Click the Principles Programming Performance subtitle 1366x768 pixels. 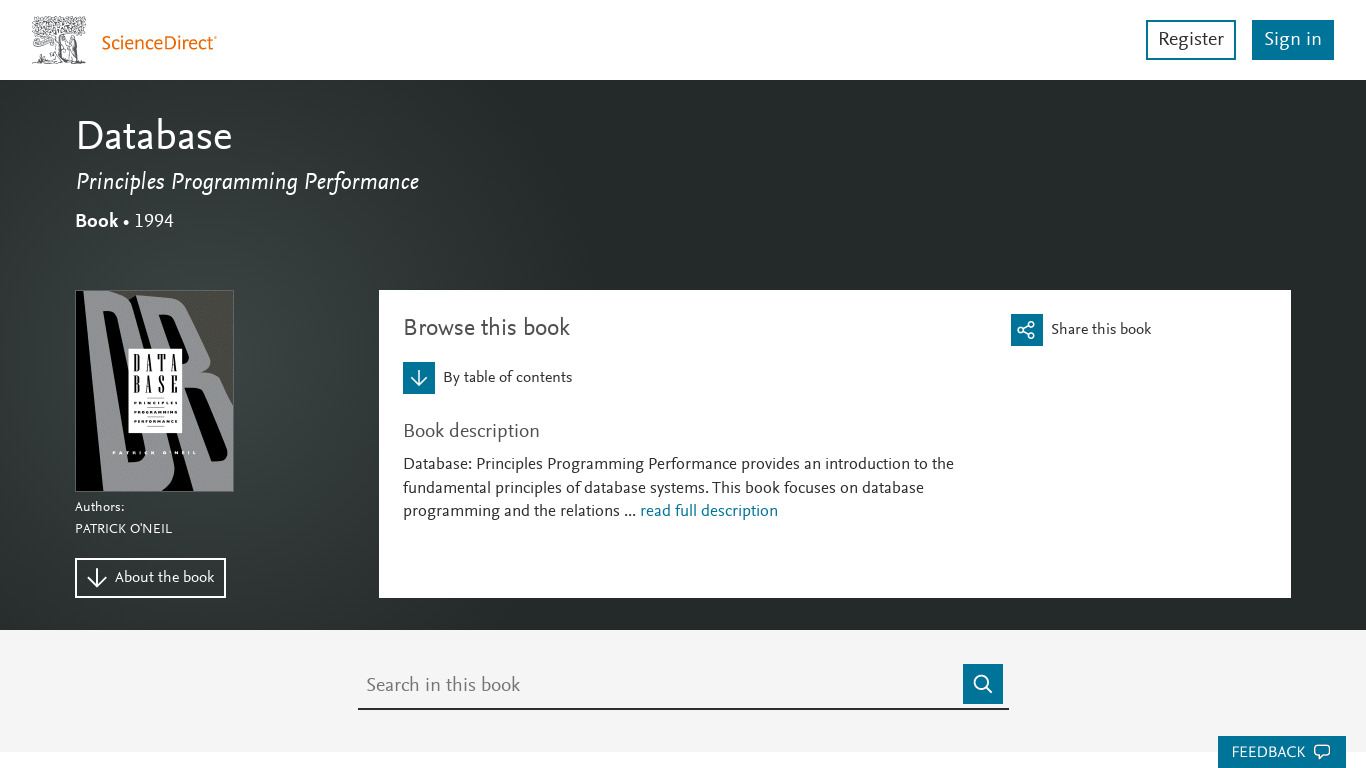pos(247,182)
